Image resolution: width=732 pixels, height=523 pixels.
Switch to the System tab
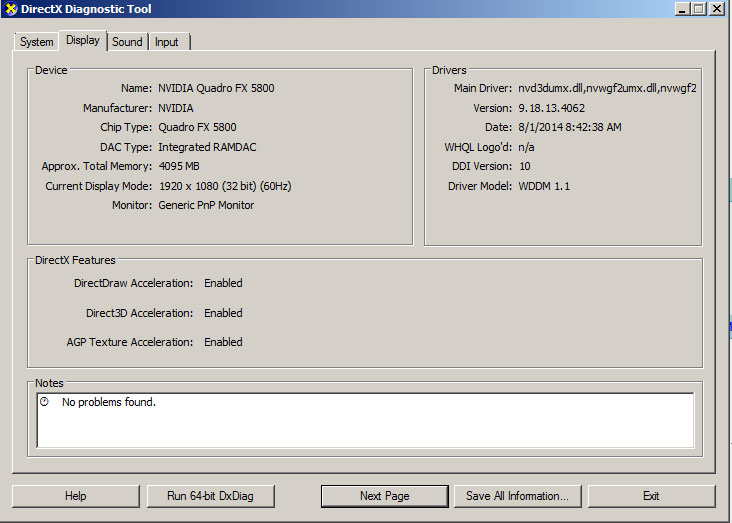coord(36,42)
